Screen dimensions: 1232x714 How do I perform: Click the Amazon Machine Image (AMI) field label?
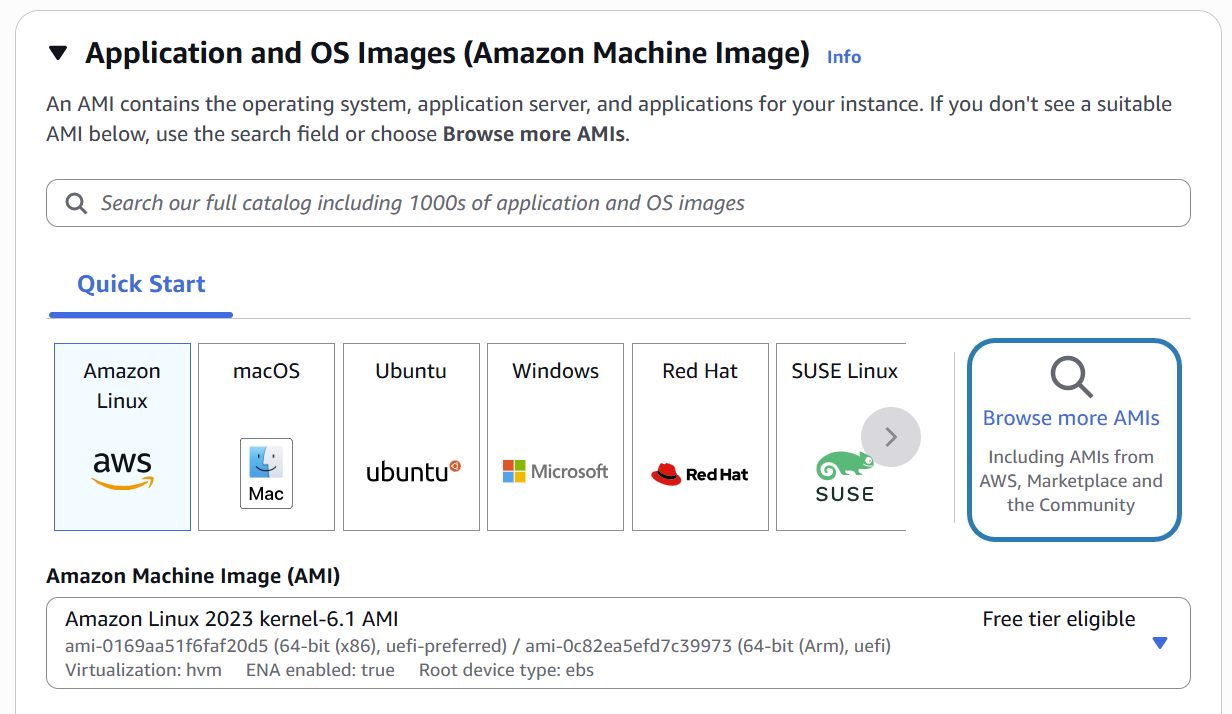193,576
